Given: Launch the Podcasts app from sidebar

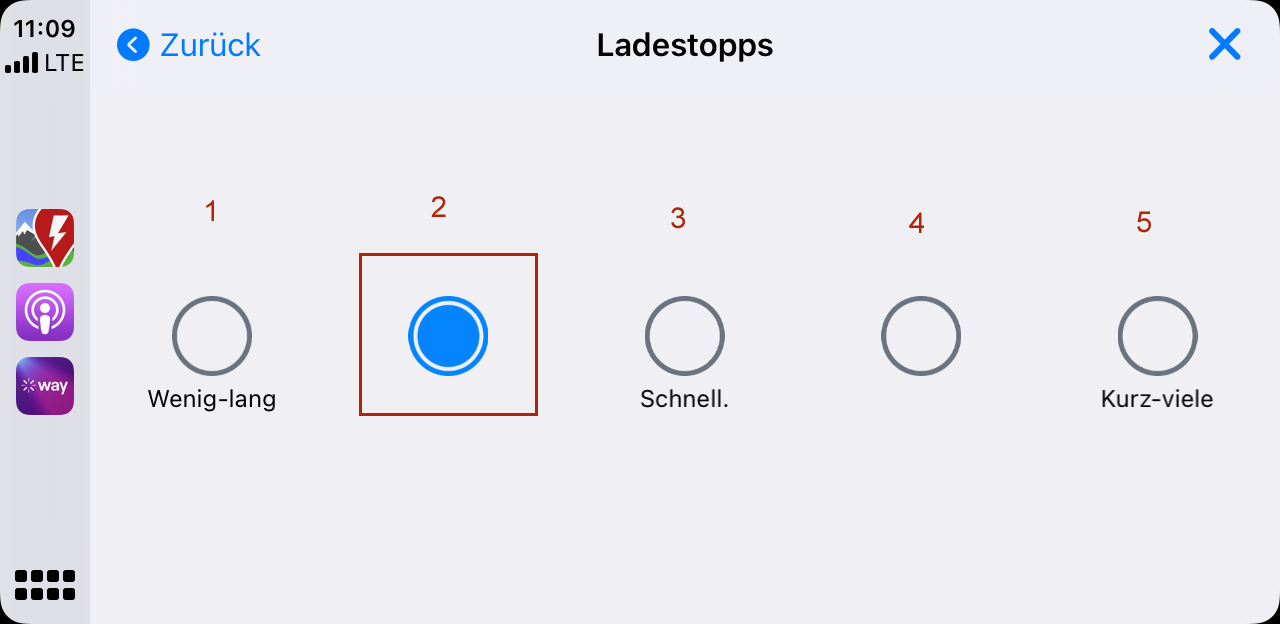Looking at the screenshot, I should coord(45,312).
